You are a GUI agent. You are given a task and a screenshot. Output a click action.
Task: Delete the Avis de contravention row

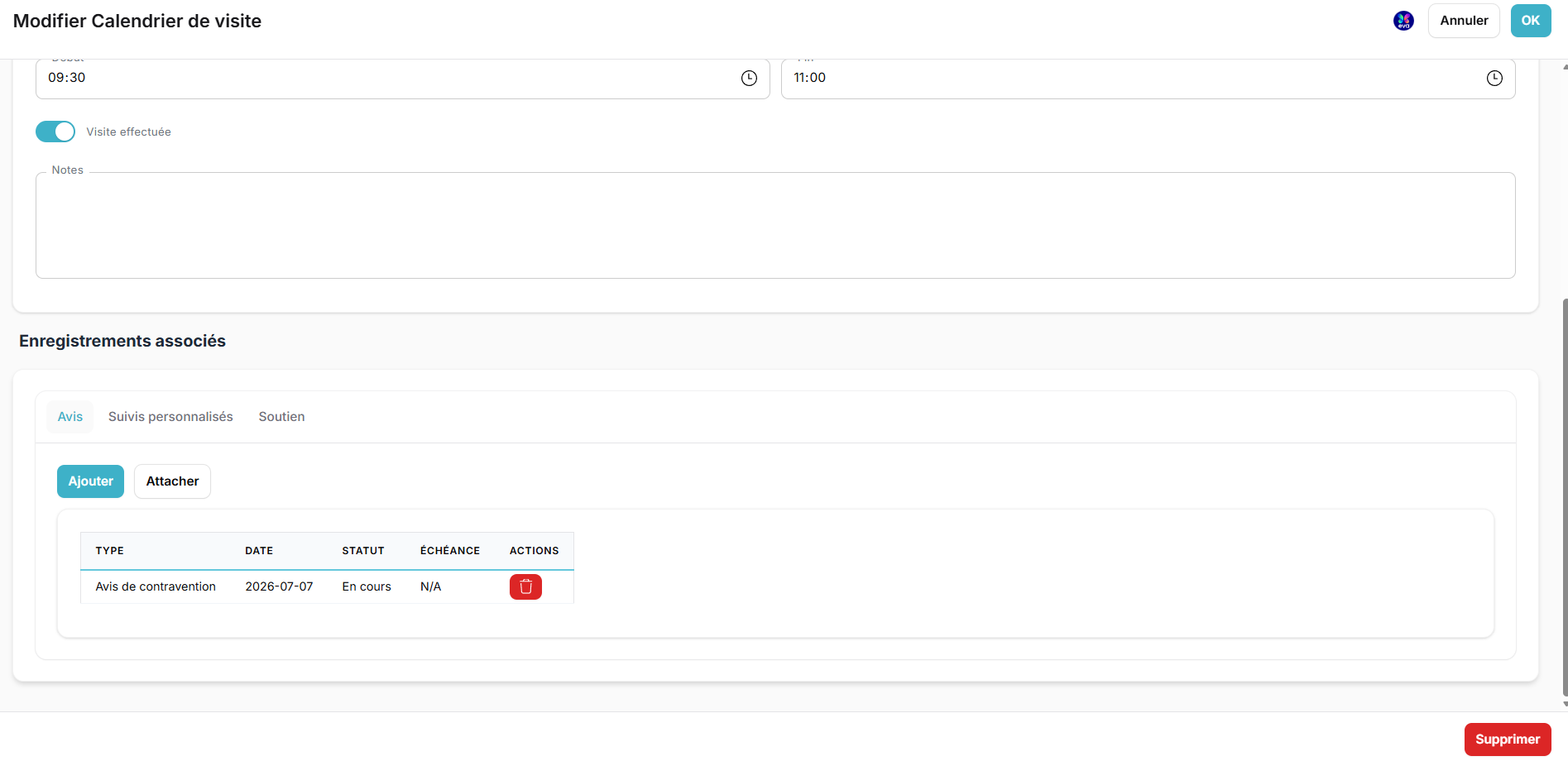coord(525,586)
